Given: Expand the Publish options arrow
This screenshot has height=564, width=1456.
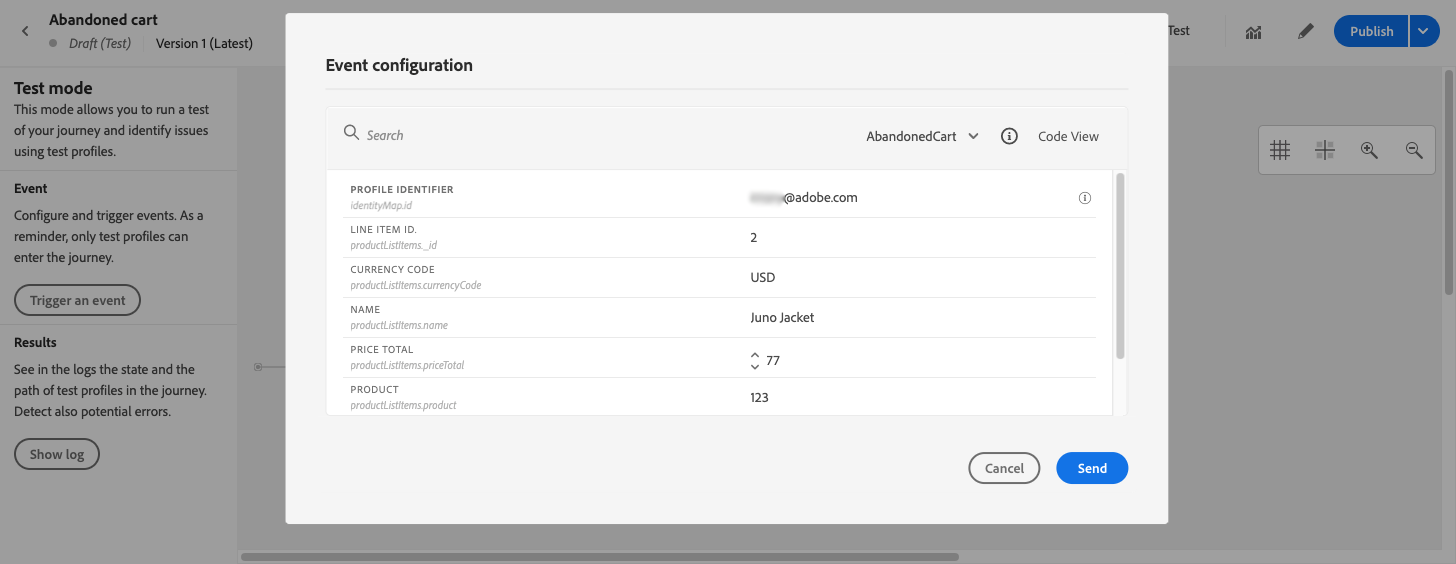Looking at the screenshot, I should point(1424,31).
